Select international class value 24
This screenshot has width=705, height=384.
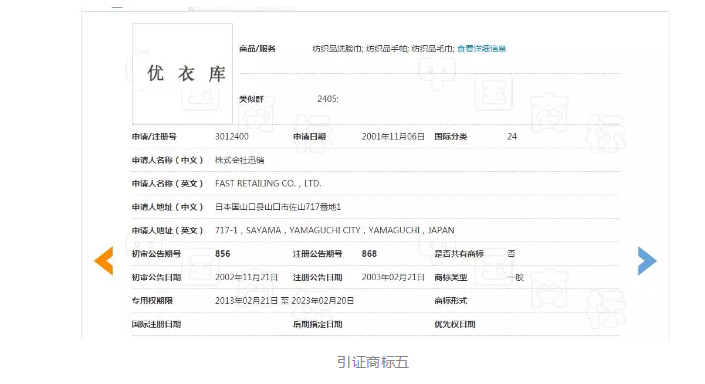[x=512, y=137]
